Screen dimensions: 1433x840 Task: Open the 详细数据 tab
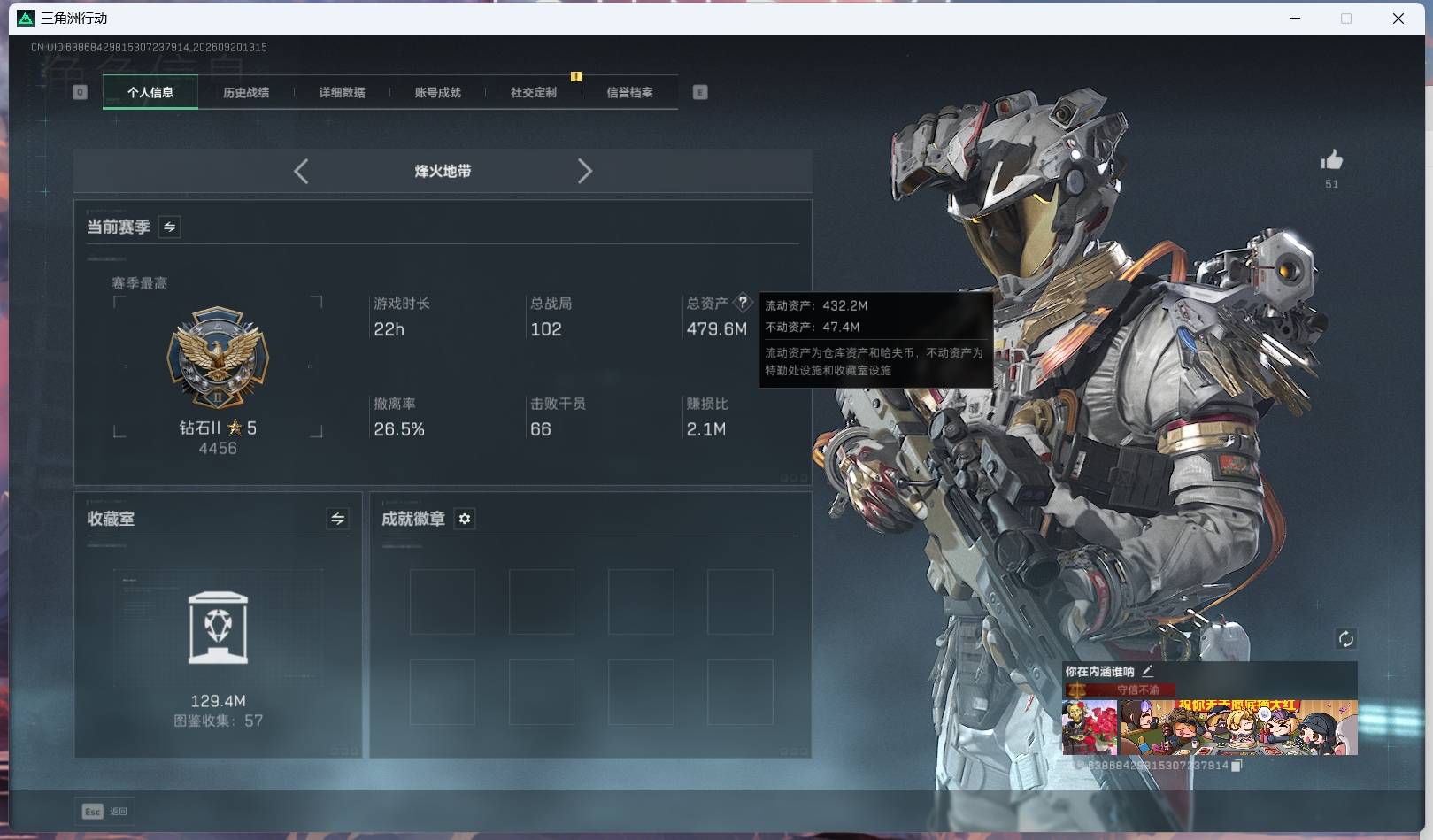click(342, 92)
